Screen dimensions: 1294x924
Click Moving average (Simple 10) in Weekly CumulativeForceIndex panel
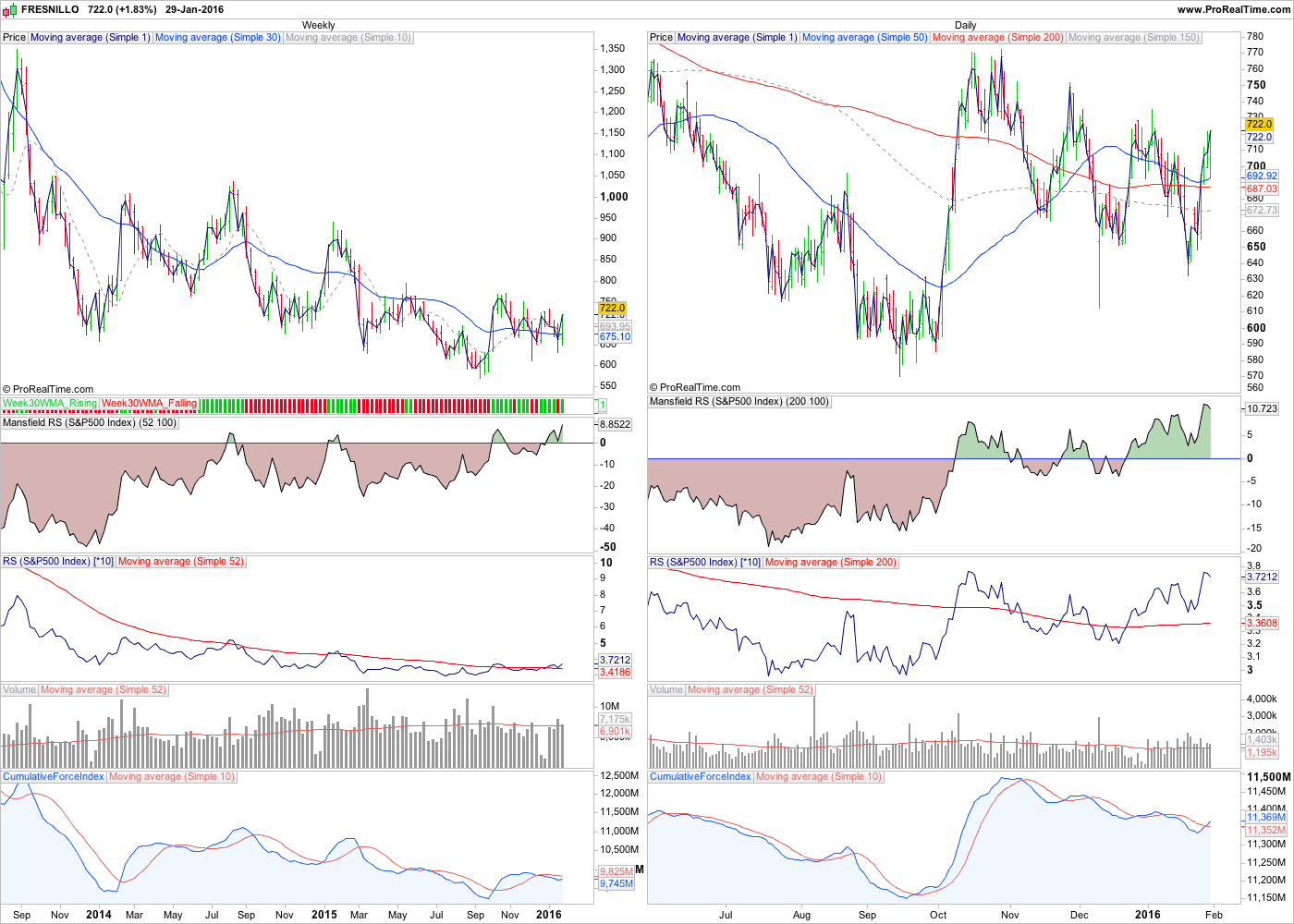tap(172, 777)
